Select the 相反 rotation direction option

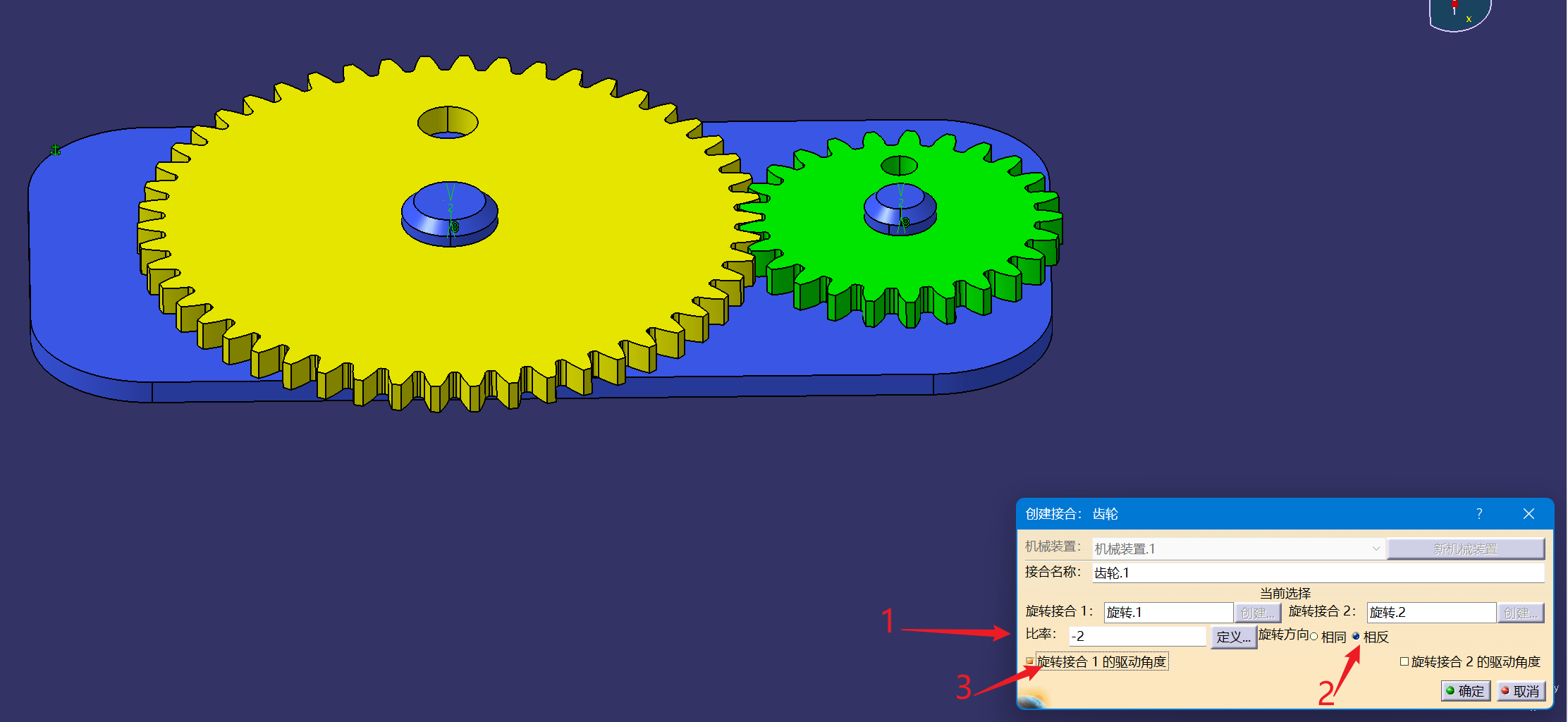click(1356, 636)
